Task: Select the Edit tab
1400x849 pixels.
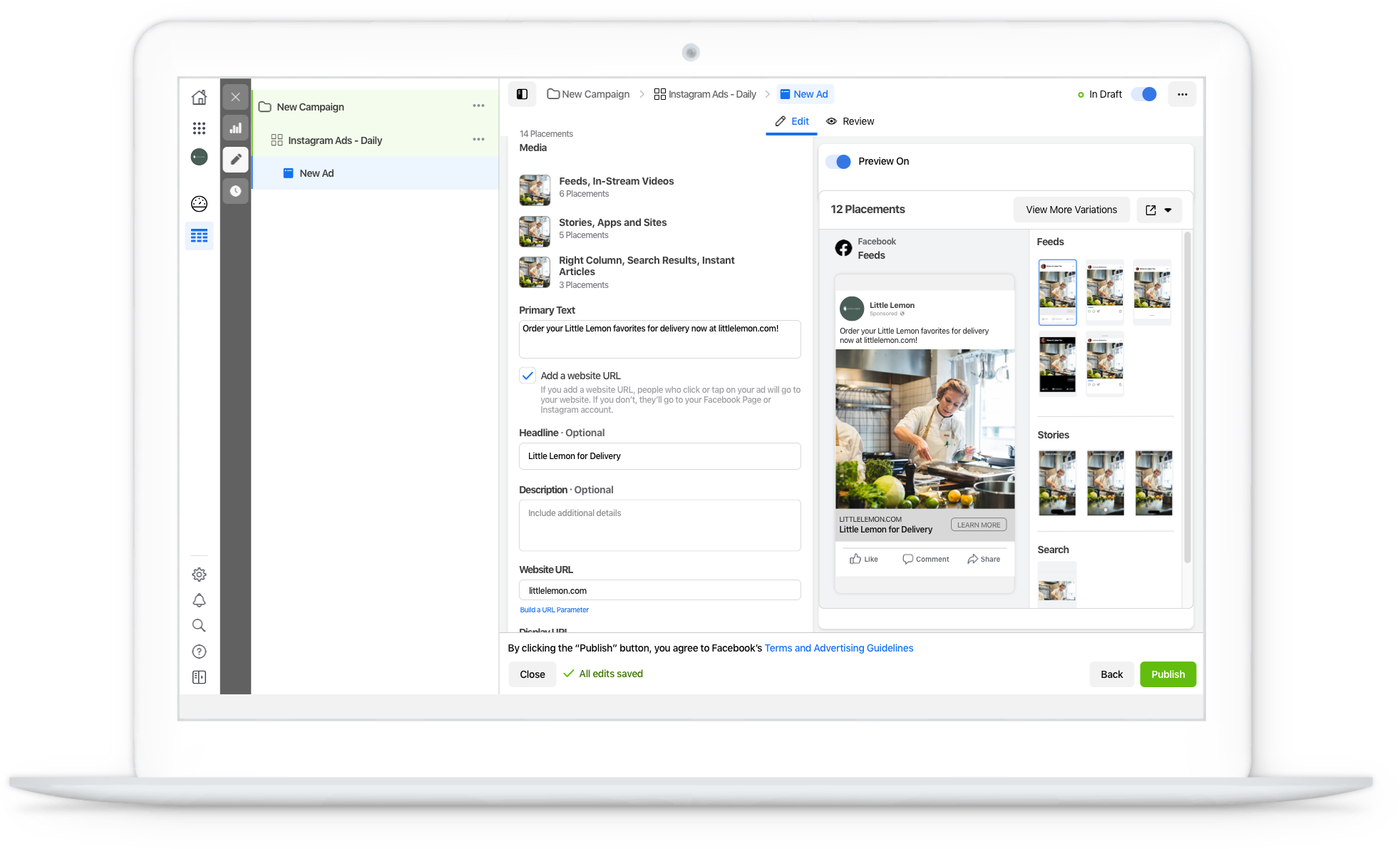Action: coord(792,121)
